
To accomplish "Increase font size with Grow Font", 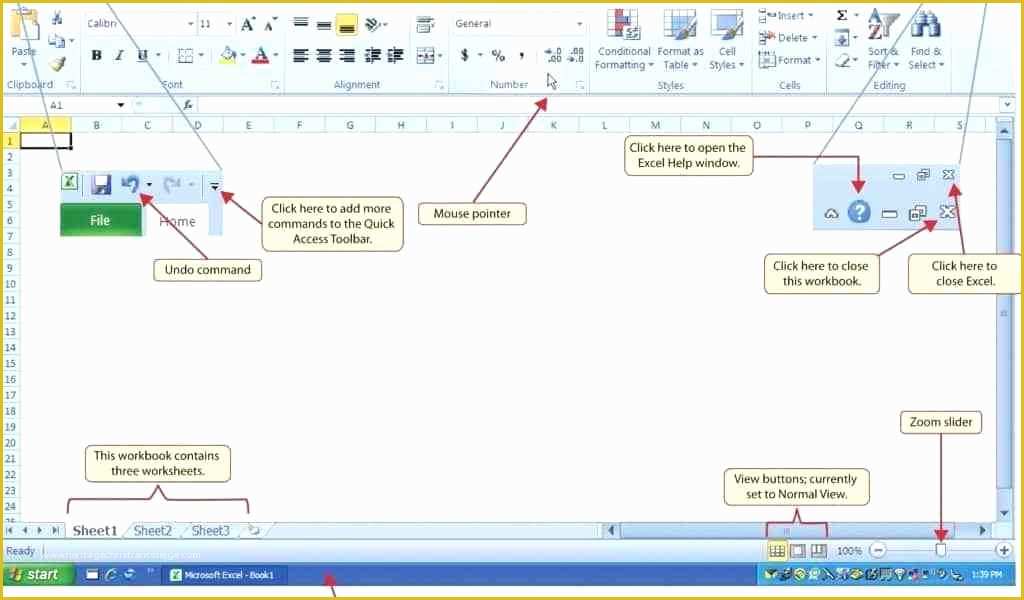I will click(248, 24).
